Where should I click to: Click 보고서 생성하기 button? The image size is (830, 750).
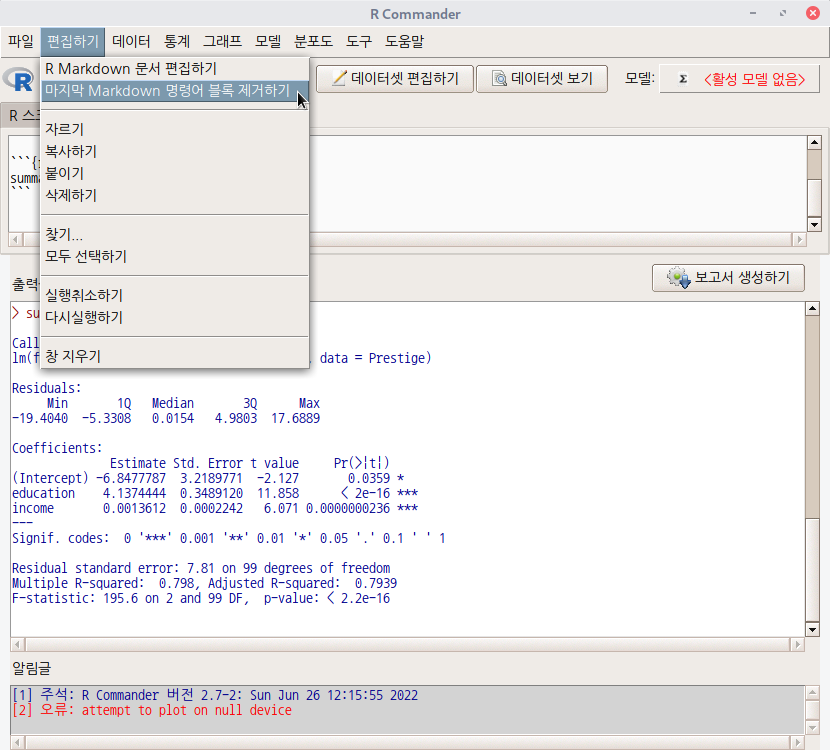728,278
